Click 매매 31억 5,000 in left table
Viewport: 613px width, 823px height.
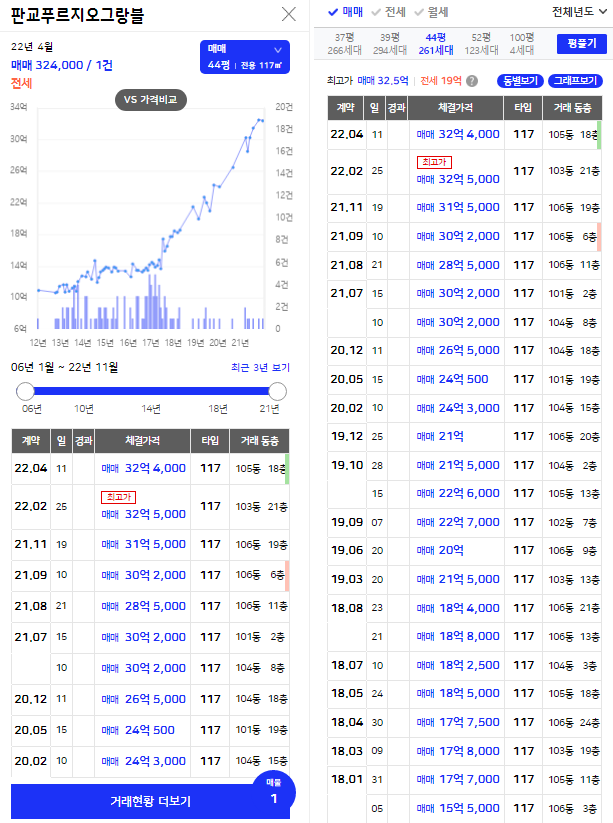coord(143,544)
